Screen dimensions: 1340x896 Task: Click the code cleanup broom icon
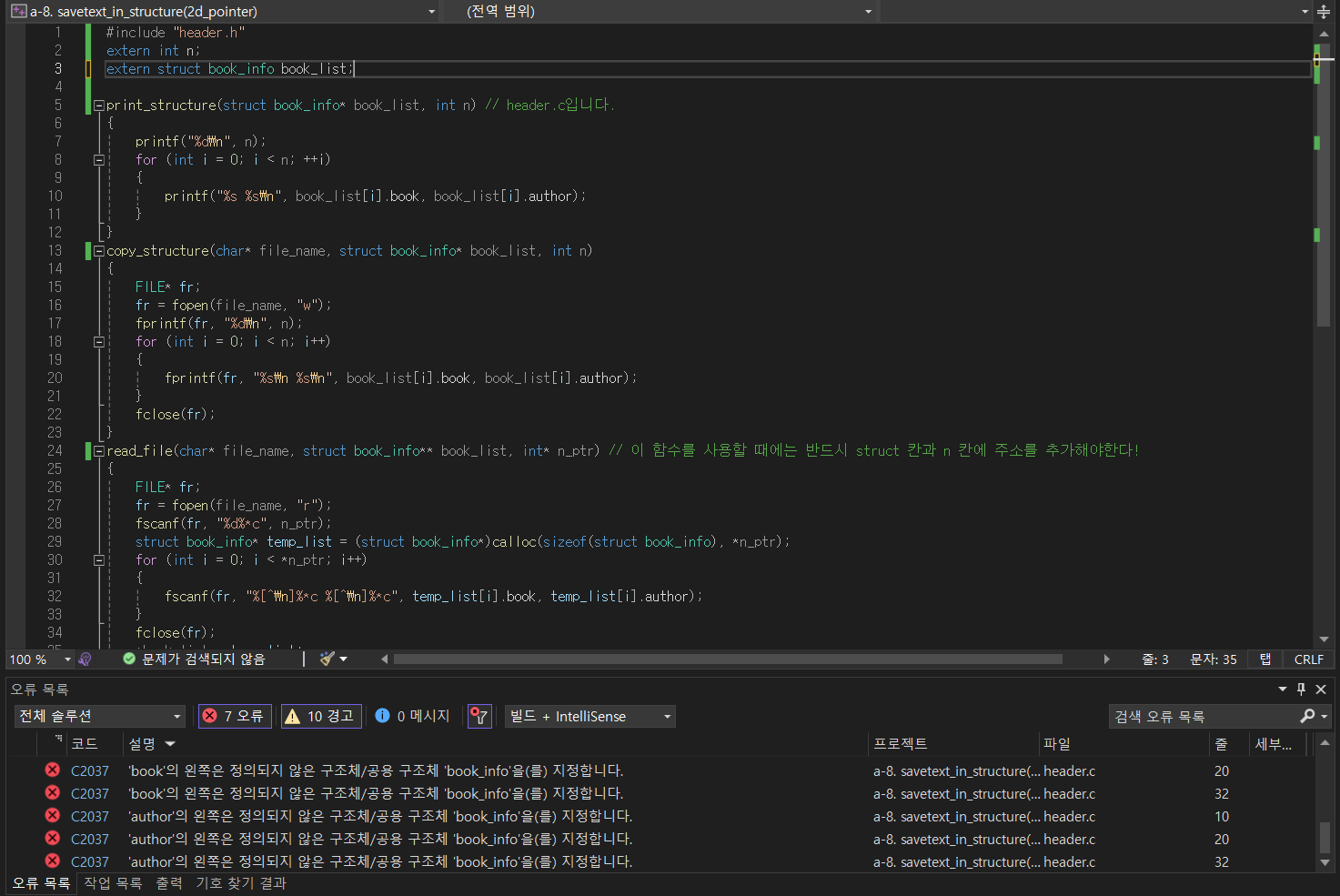coord(327,659)
